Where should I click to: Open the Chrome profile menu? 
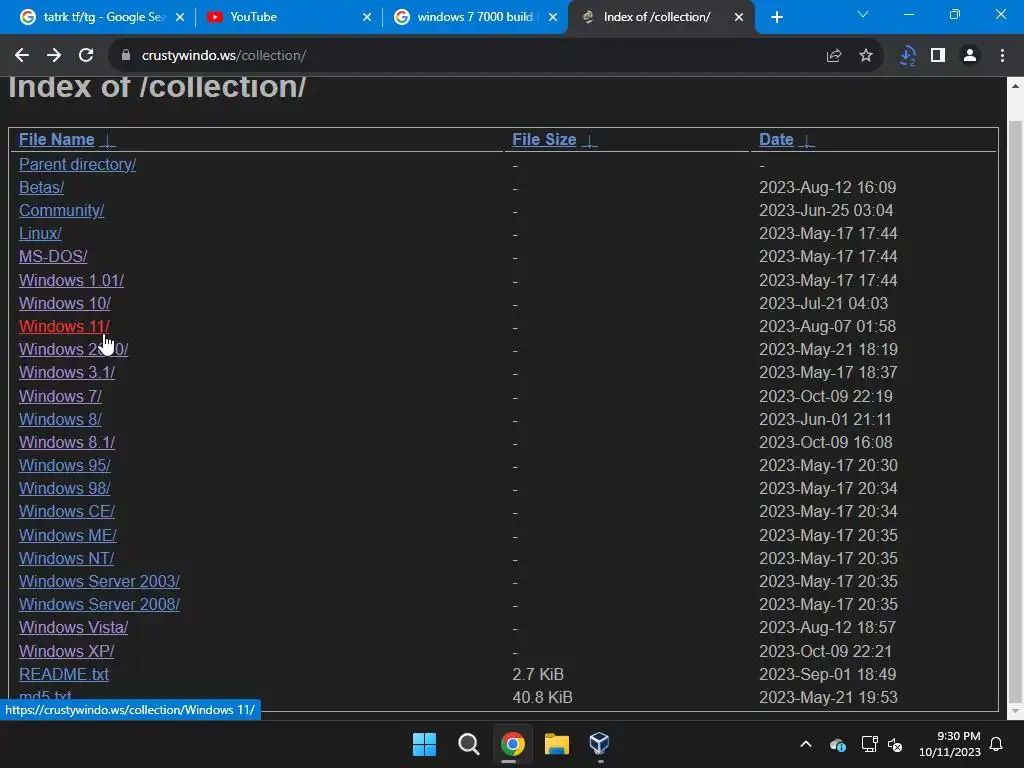pos(970,56)
